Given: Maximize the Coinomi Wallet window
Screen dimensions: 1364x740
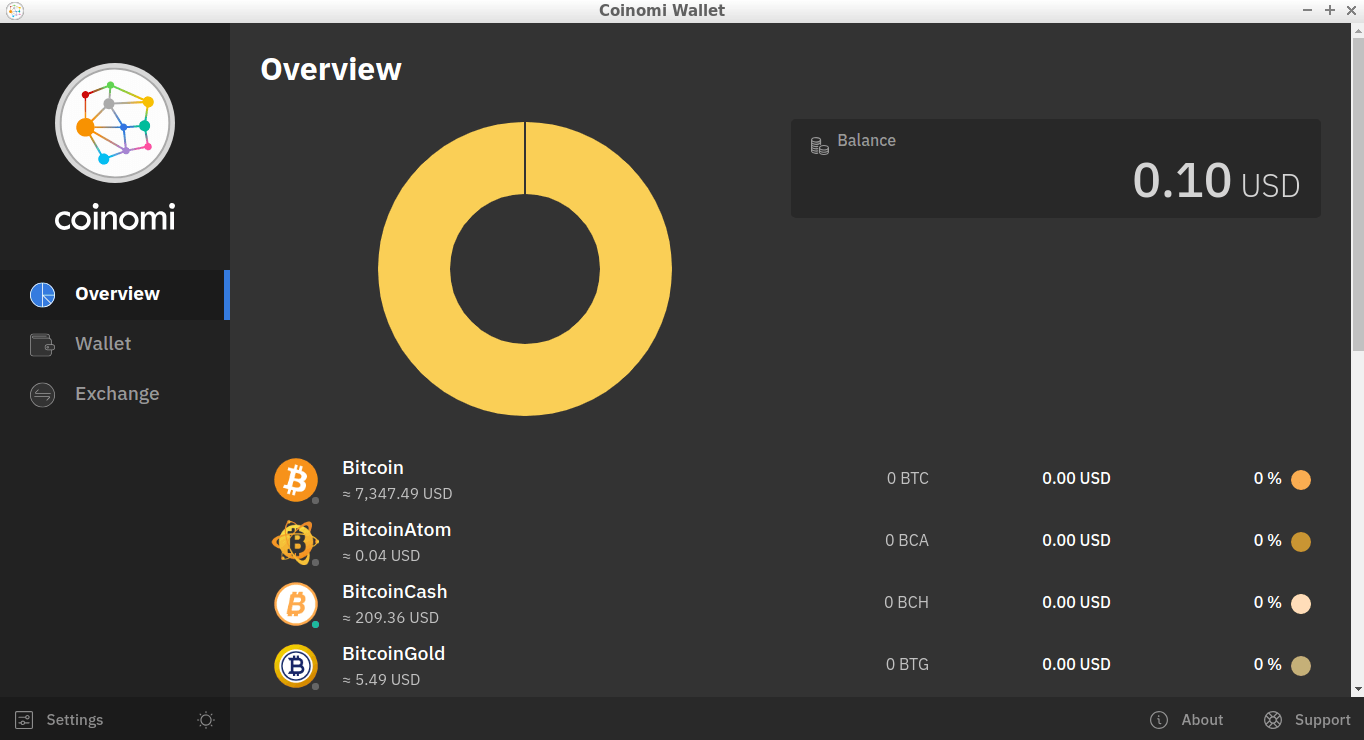Looking at the screenshot, I should point(1330,10).
